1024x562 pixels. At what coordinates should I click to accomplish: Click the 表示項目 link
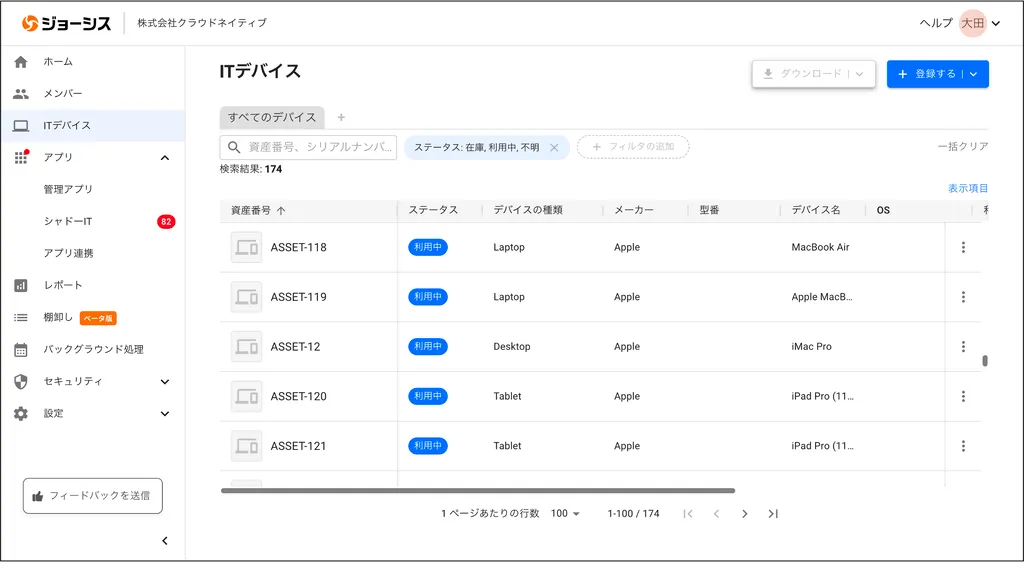pyautogui.click(x=967, y=188)
